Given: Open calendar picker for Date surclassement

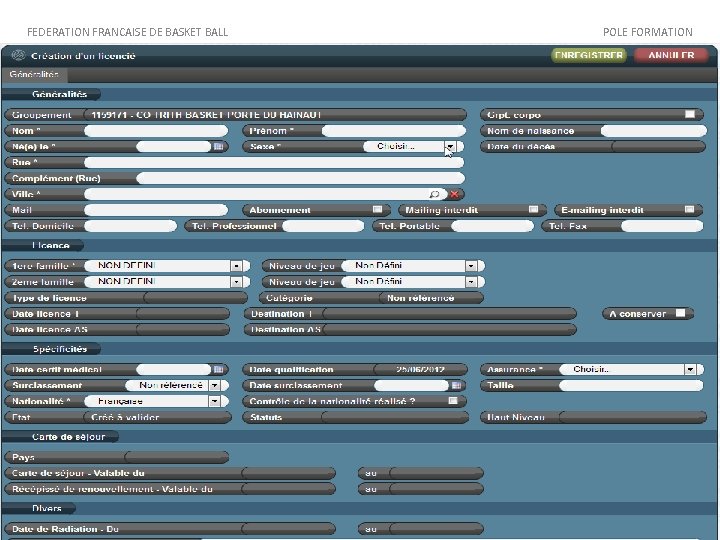Looking at the screenshot, I should pyautogui.click(x=456, y=385).
